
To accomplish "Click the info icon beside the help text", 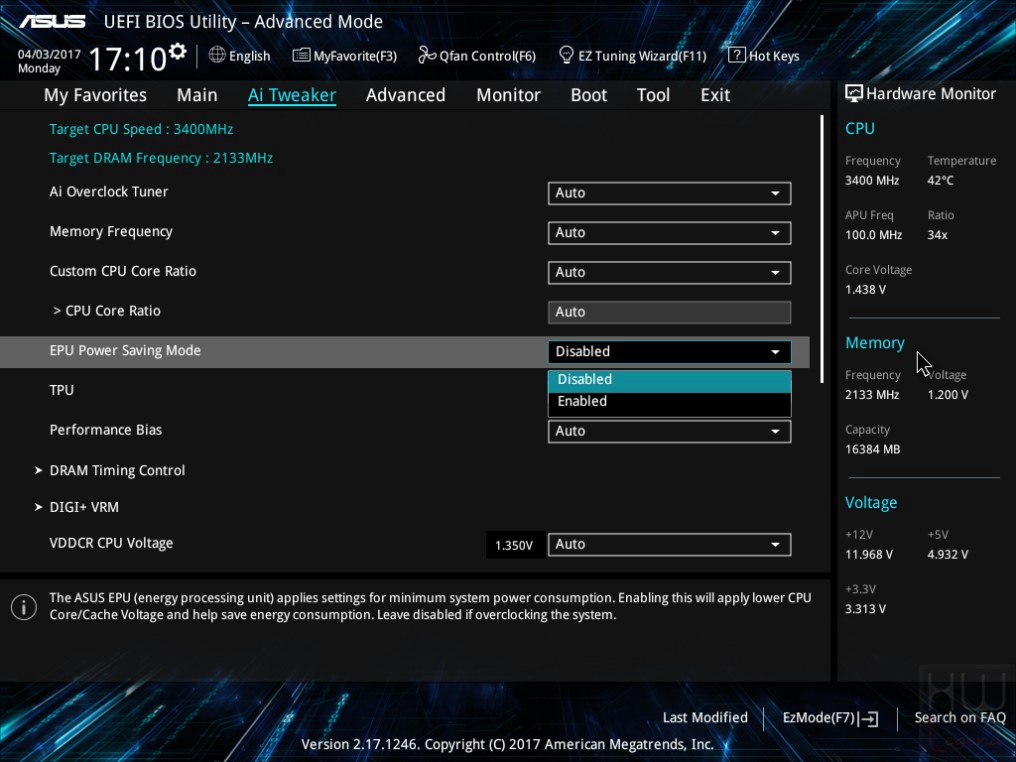I will 24,607.
